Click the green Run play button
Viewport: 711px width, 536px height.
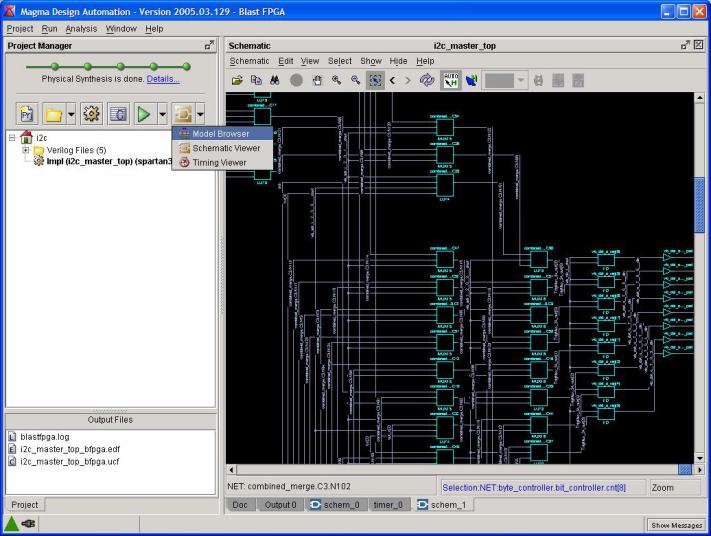tap(144, 114)
